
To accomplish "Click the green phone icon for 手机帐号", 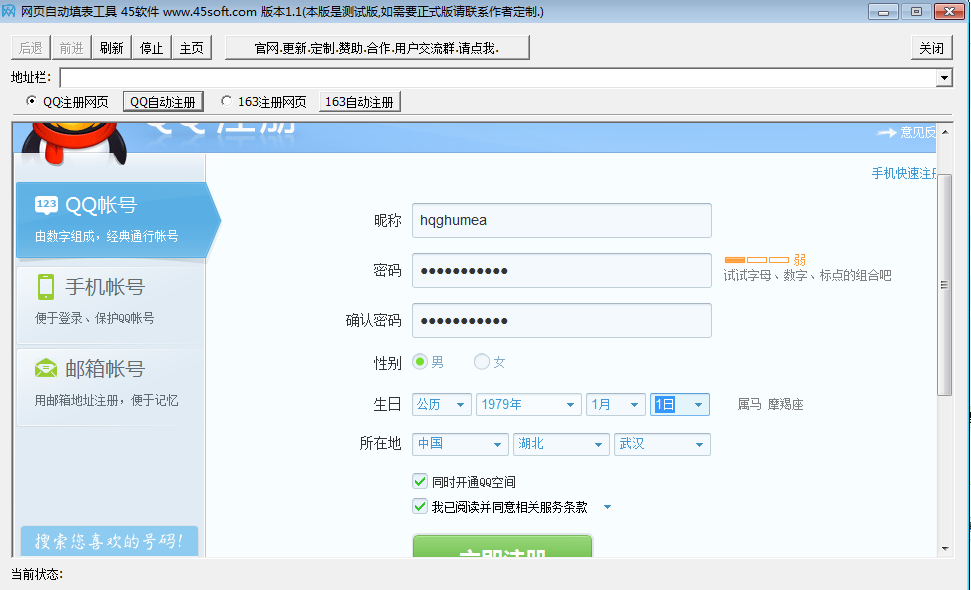I will coord(46,287).
